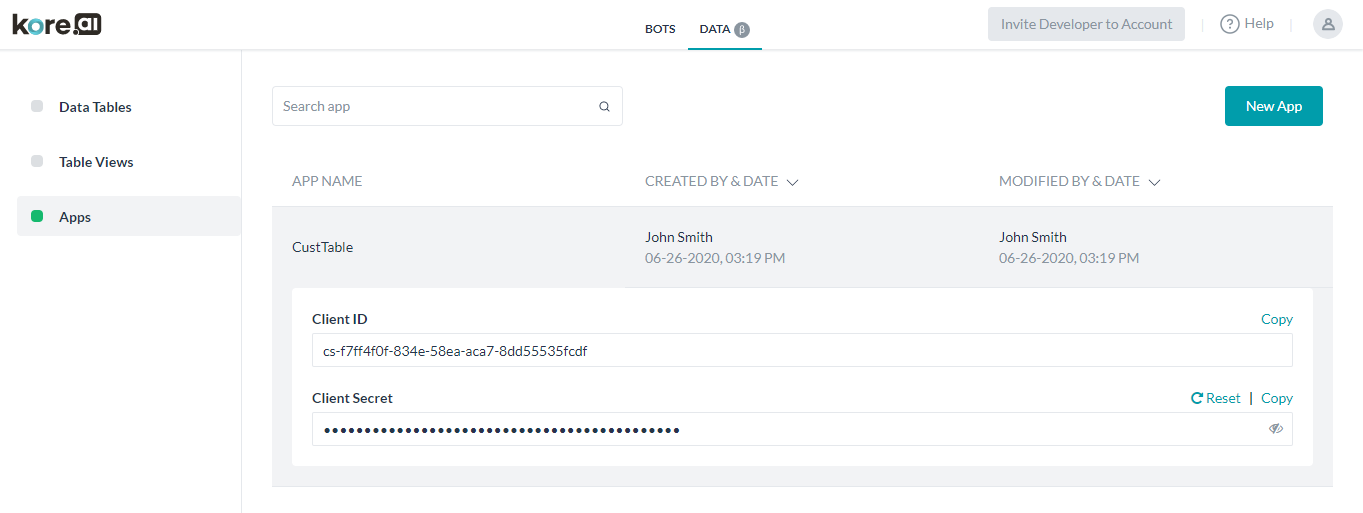Sort by Created By & Date chevron

tap(792, 183)
